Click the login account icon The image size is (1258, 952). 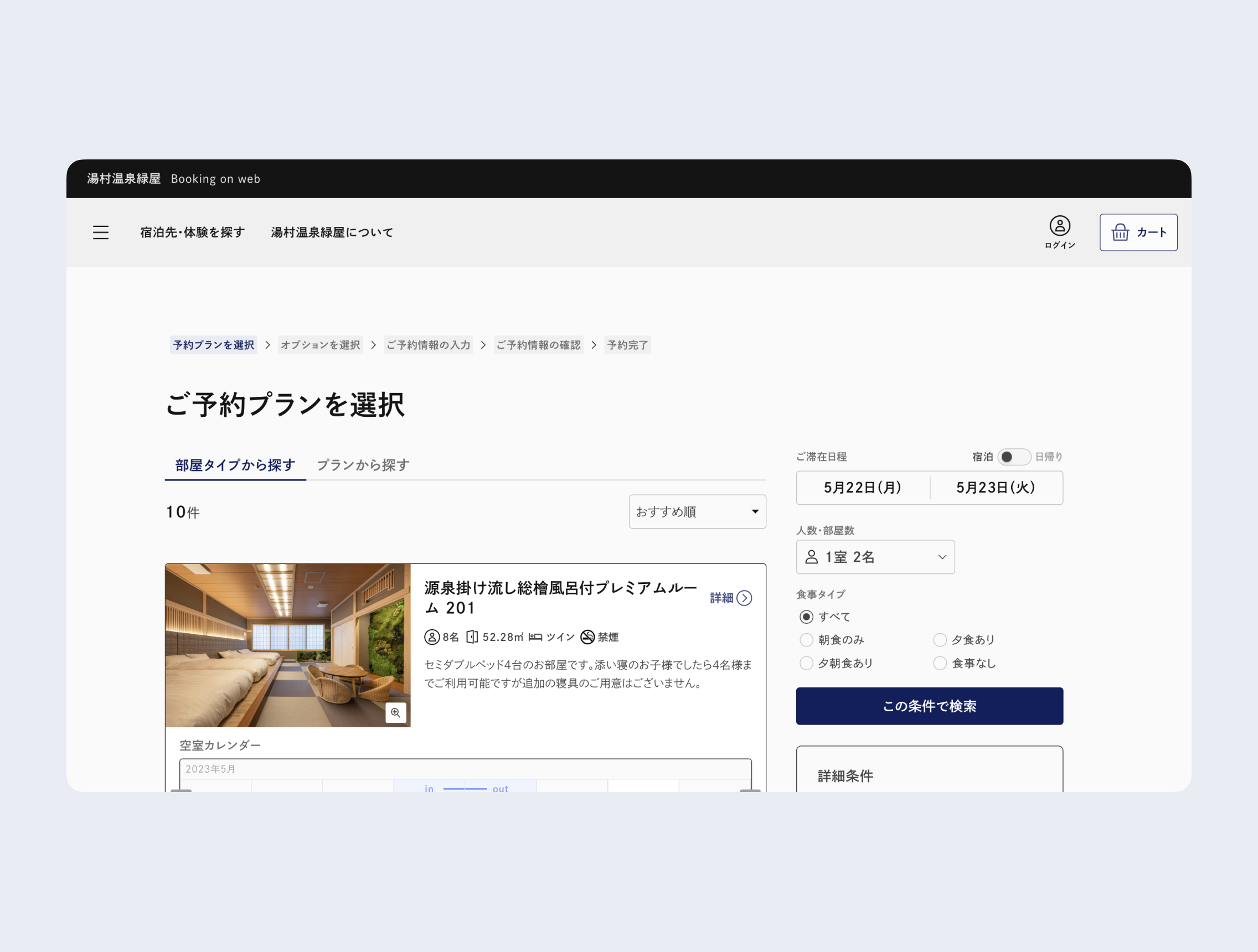(x=1059, y=226)
